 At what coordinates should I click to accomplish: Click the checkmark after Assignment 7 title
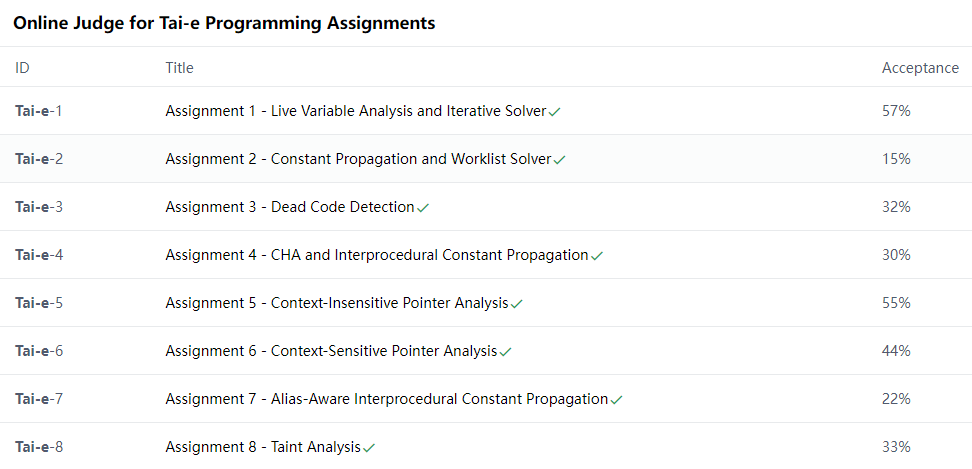(616, 400)
